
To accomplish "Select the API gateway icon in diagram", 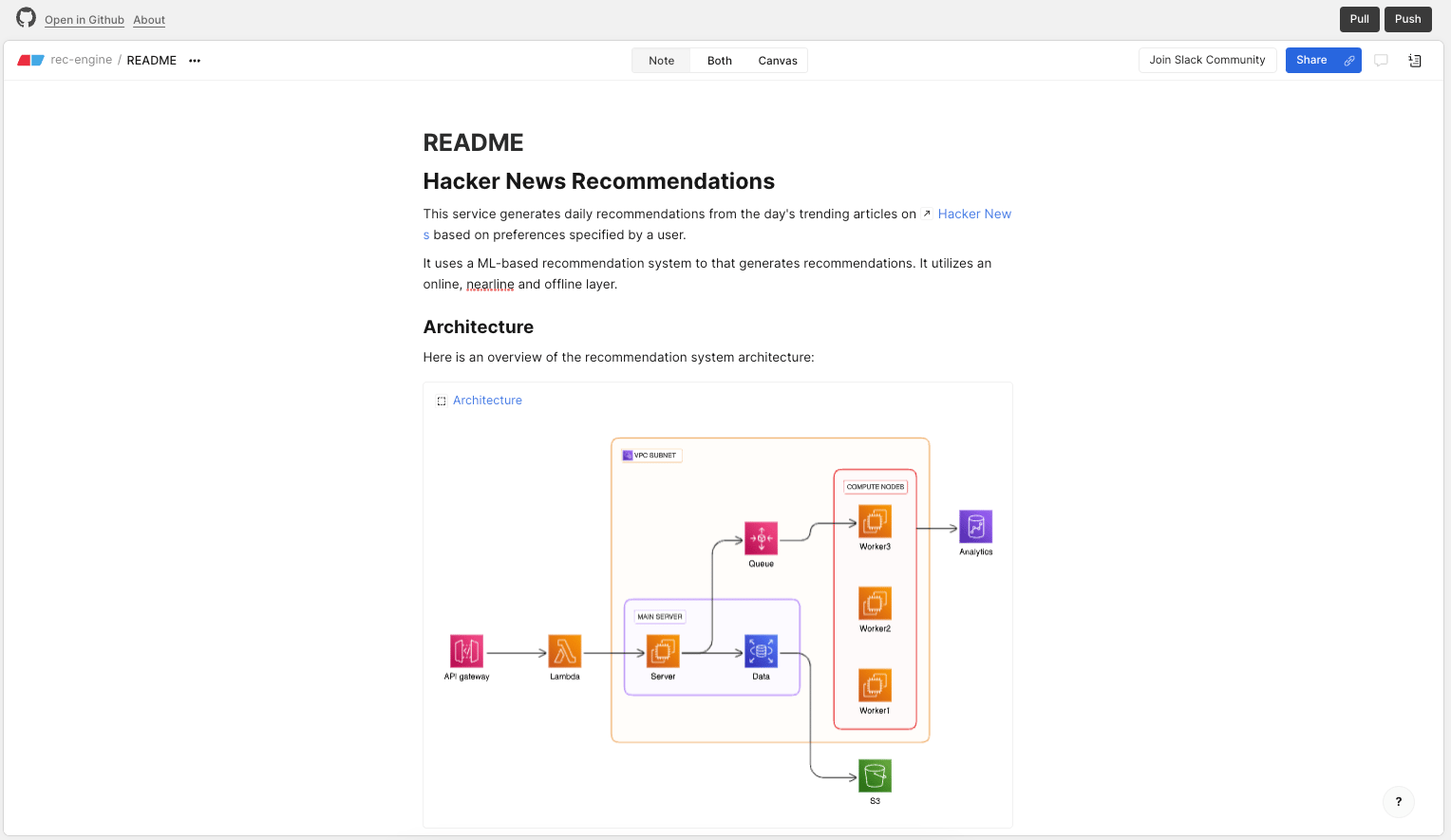I will (x=466, y=651).
